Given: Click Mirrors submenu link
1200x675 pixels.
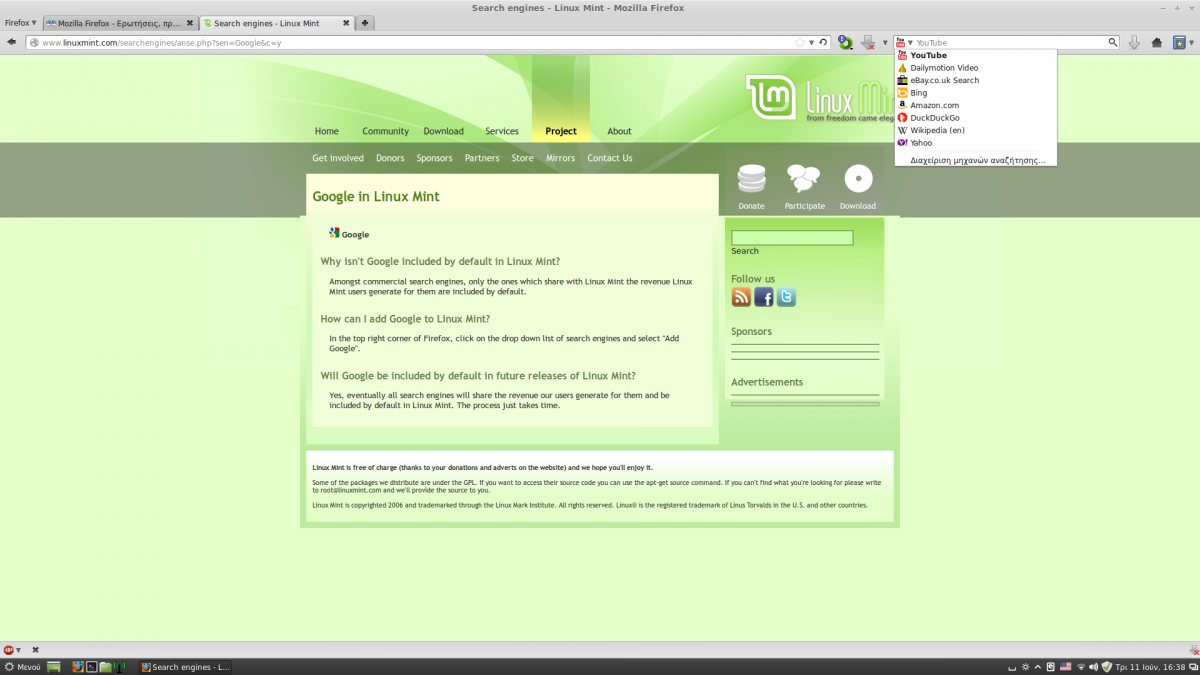Looking at the screenshot, I should (x=560, y=158).
